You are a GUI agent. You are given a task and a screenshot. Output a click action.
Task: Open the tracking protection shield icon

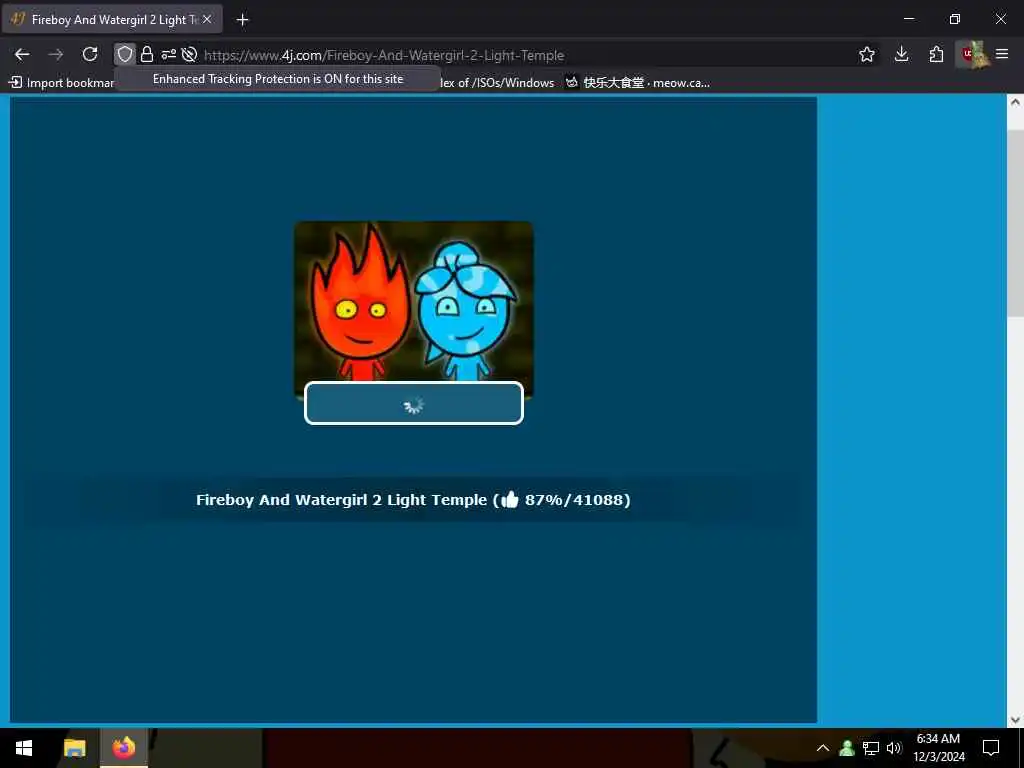pos(125,54)
